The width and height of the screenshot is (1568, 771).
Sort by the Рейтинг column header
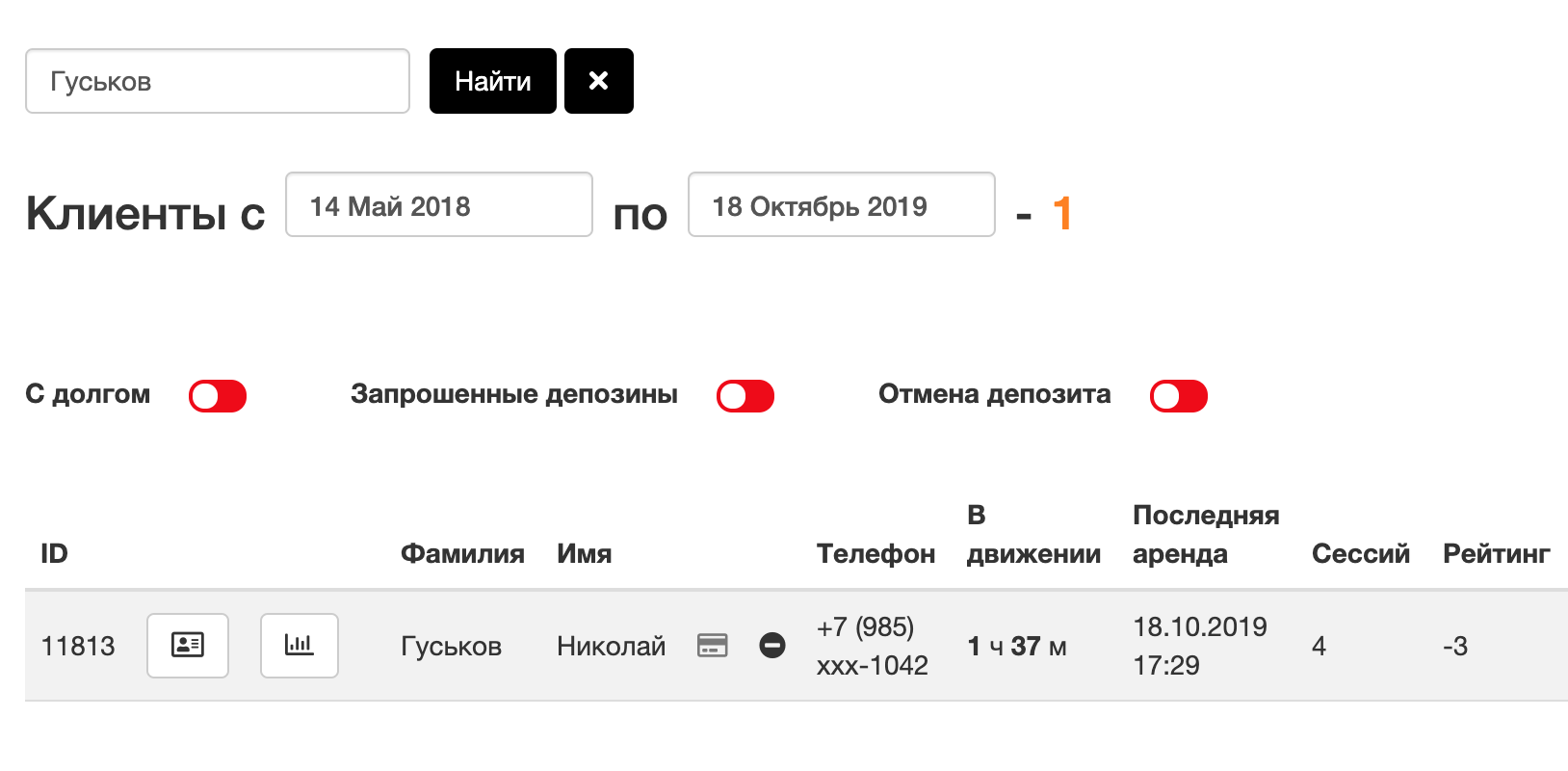click(x=1496, y=553)
